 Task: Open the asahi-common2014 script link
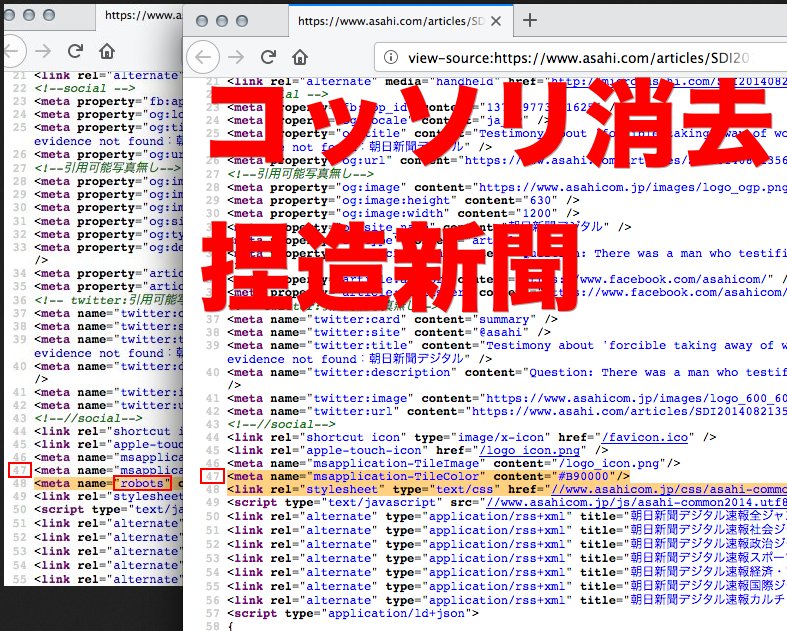637,502
